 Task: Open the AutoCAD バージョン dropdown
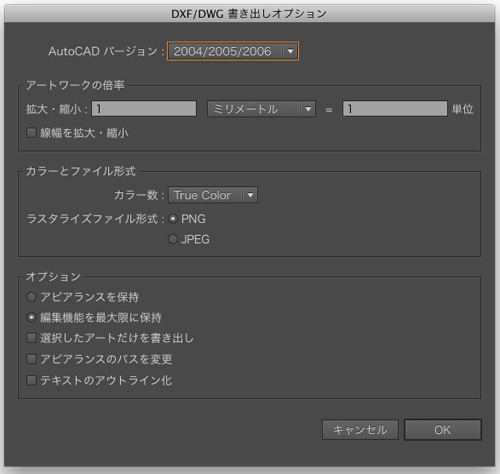click(x=233, y=51)
